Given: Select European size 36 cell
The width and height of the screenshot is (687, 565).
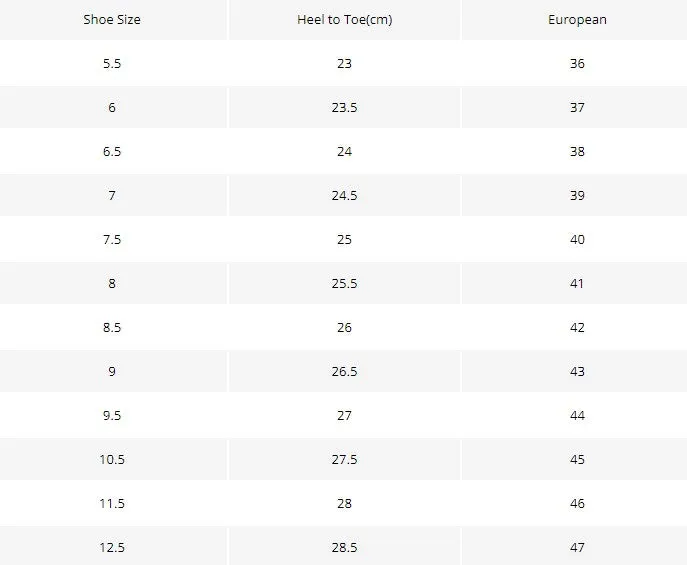Looking at the screenshot, I should [x=577, y=64].
